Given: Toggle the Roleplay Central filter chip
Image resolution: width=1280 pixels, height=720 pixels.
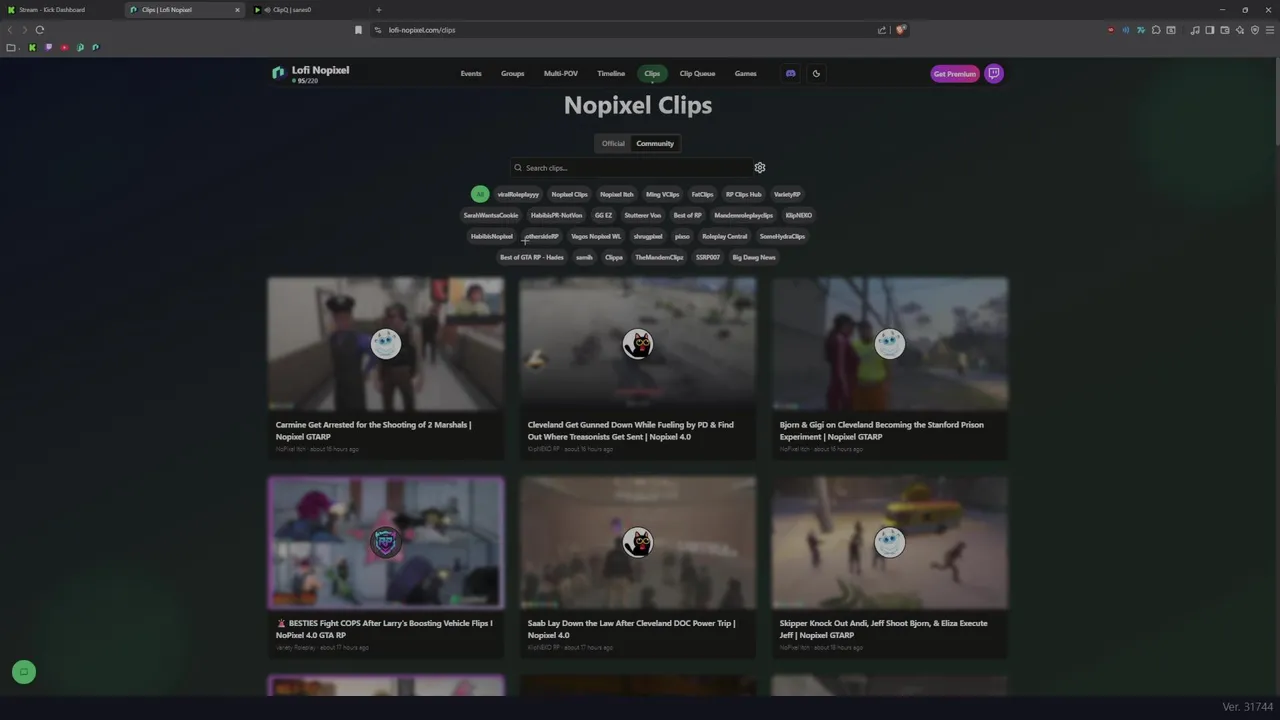Looking at the screenshot, I should pyautogui.click(x=724, y=236).
